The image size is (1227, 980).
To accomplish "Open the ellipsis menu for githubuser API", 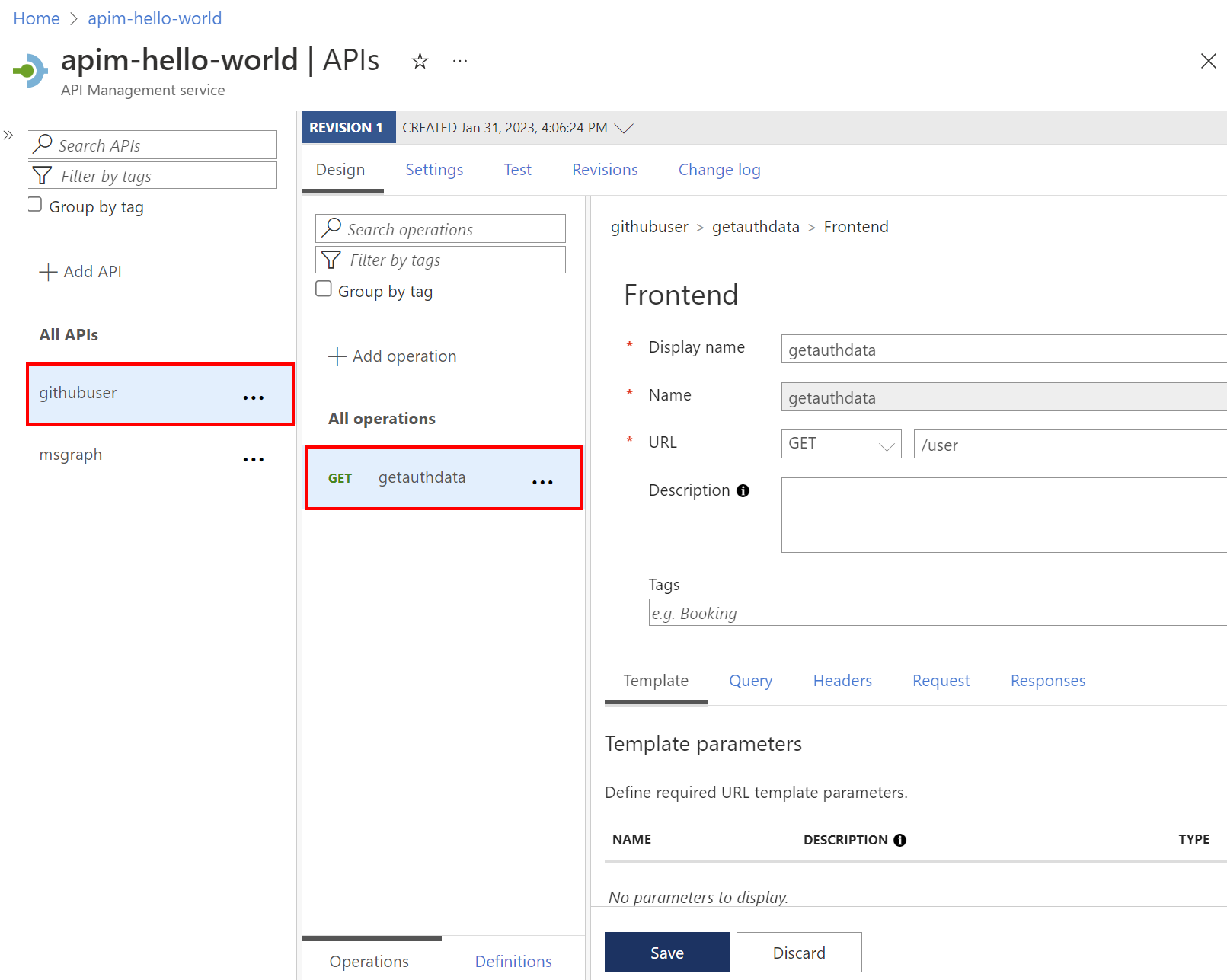I will coord(253,395).
